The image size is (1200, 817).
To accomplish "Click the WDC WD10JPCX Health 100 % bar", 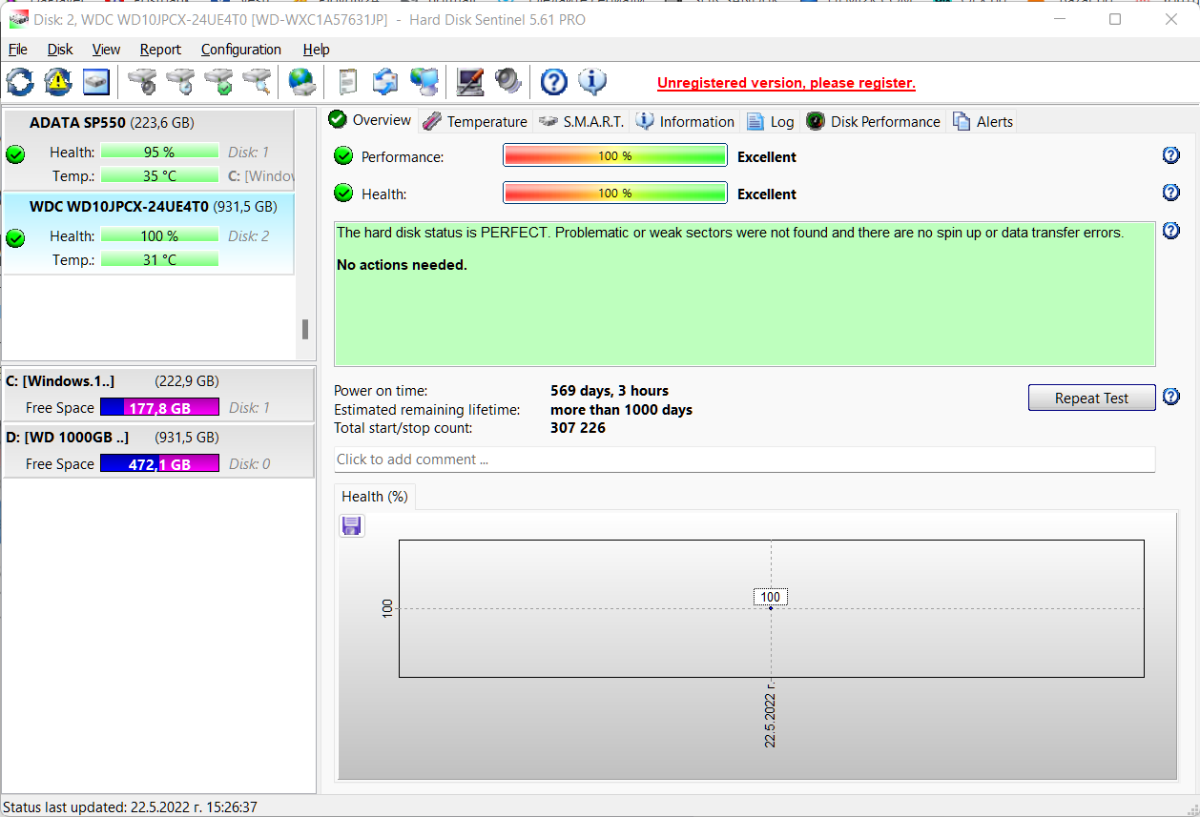I will click(160, 236).
